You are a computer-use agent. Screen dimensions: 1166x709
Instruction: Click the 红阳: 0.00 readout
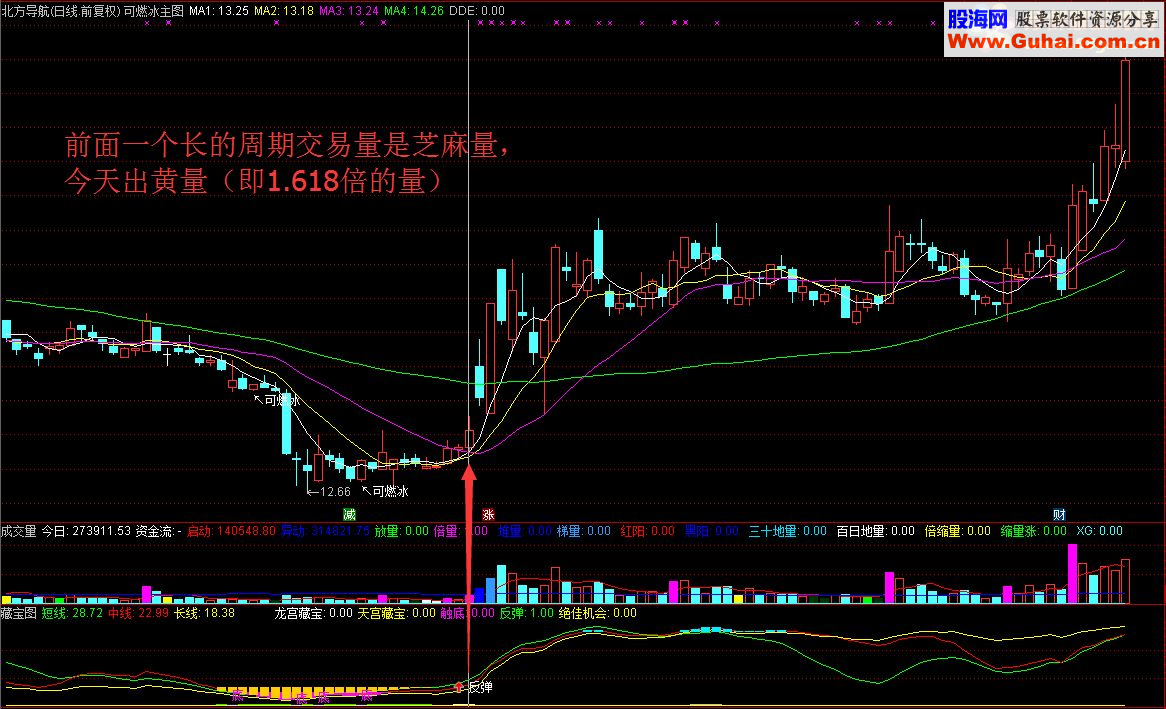tap(647, 531)
